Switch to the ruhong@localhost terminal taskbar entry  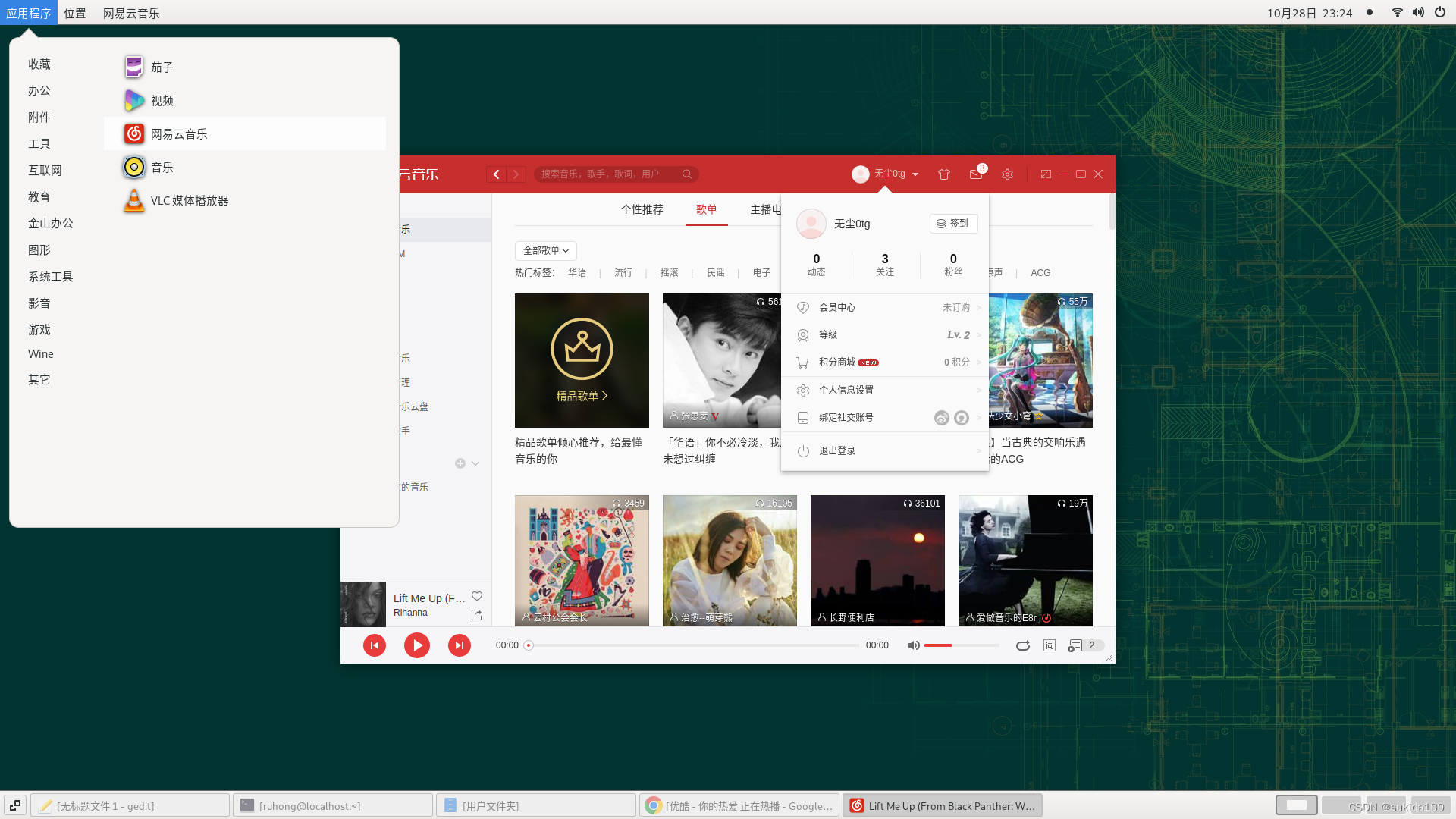[333, 805]
